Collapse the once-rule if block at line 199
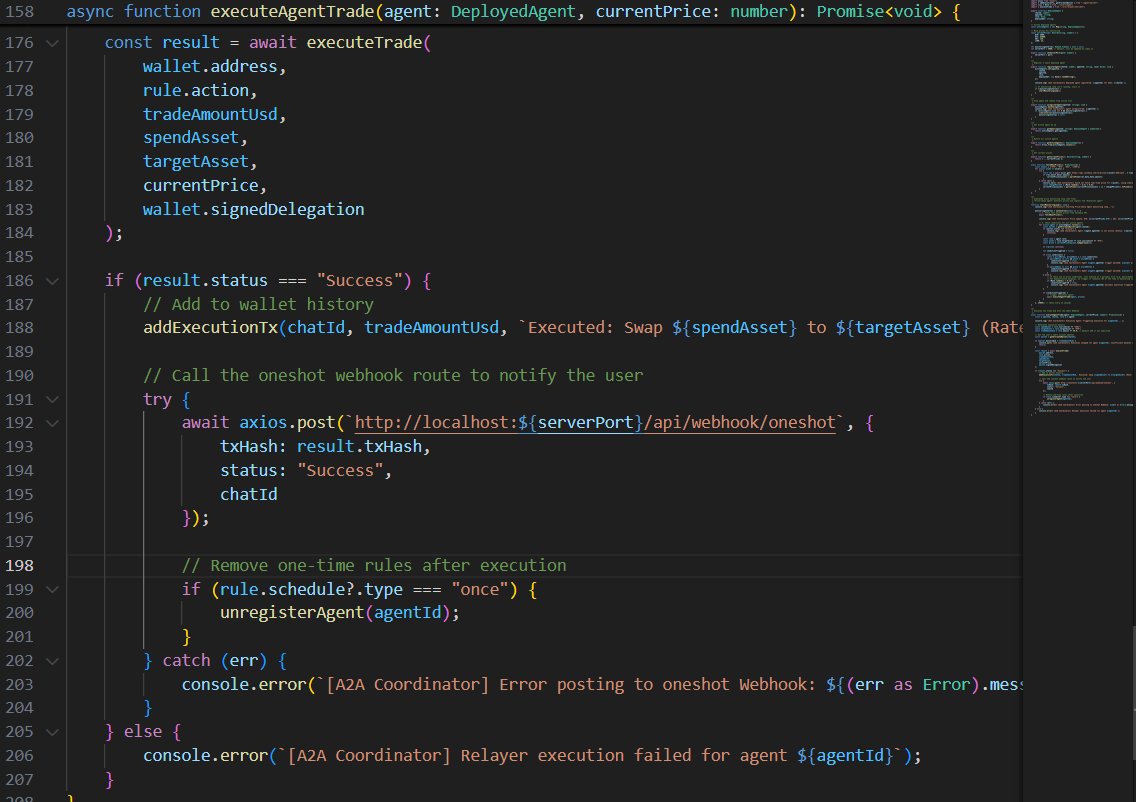This screenshot has height=802, width=1136. pos(52,590)
